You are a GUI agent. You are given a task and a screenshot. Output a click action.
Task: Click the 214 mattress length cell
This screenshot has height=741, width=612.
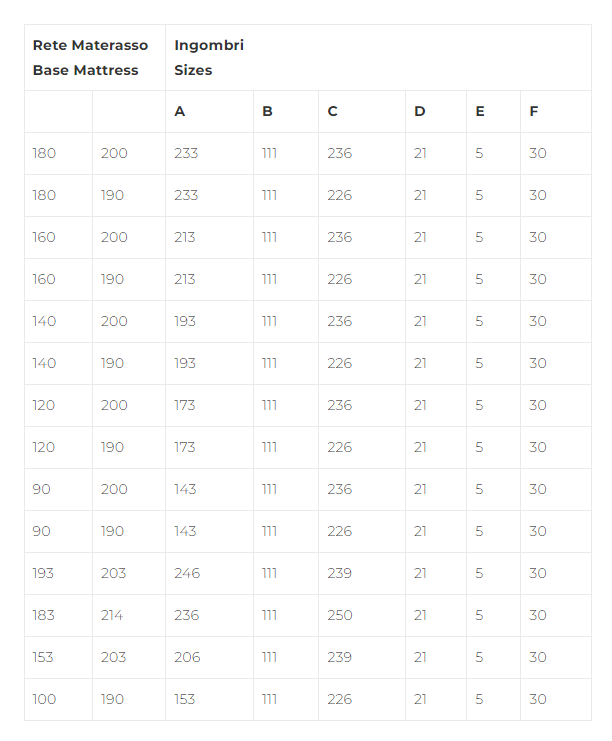point(112,615)
